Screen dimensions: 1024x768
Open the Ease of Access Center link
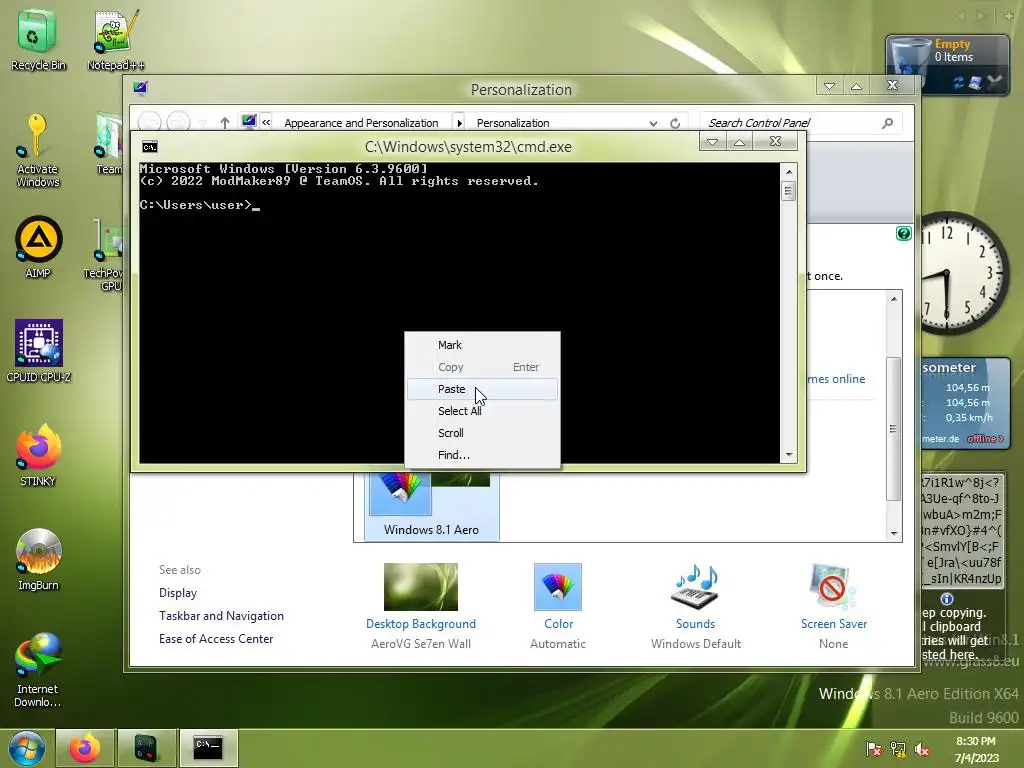216,639
